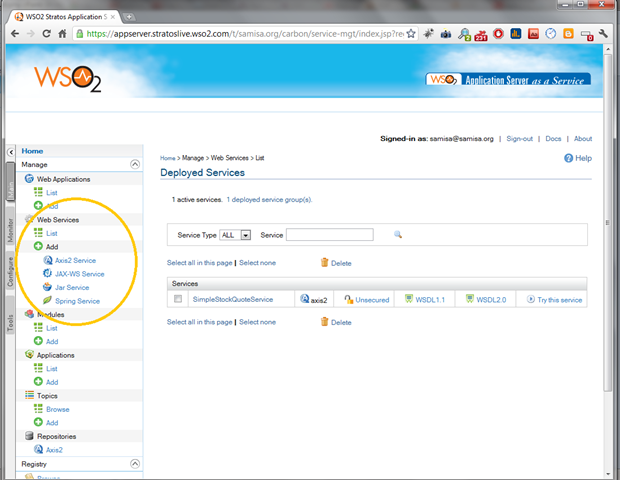
Task: Click the Unsecured padlock icon
Action: pyautogui.click(x=348, y=299)
